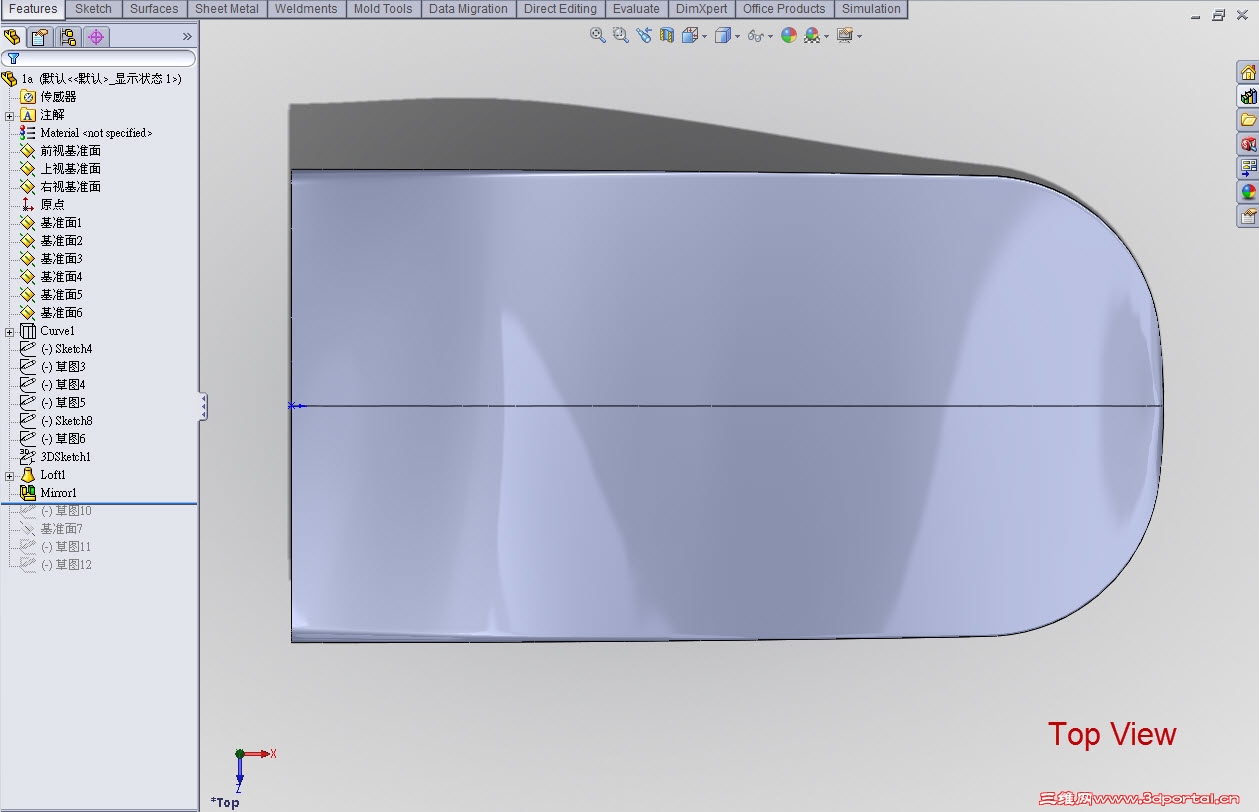Open the ConfigurationManager tab icon
Viewport: 1259px width, 812px height.
click(x=67, y=37)
